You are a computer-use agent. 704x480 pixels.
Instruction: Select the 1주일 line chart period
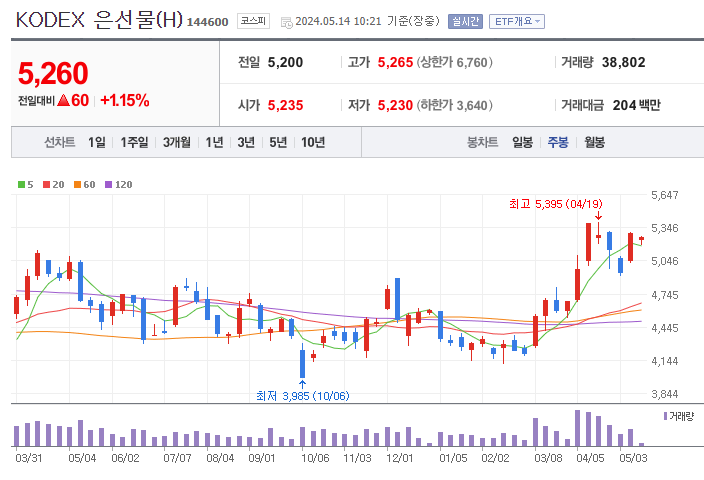click(134, 142)
